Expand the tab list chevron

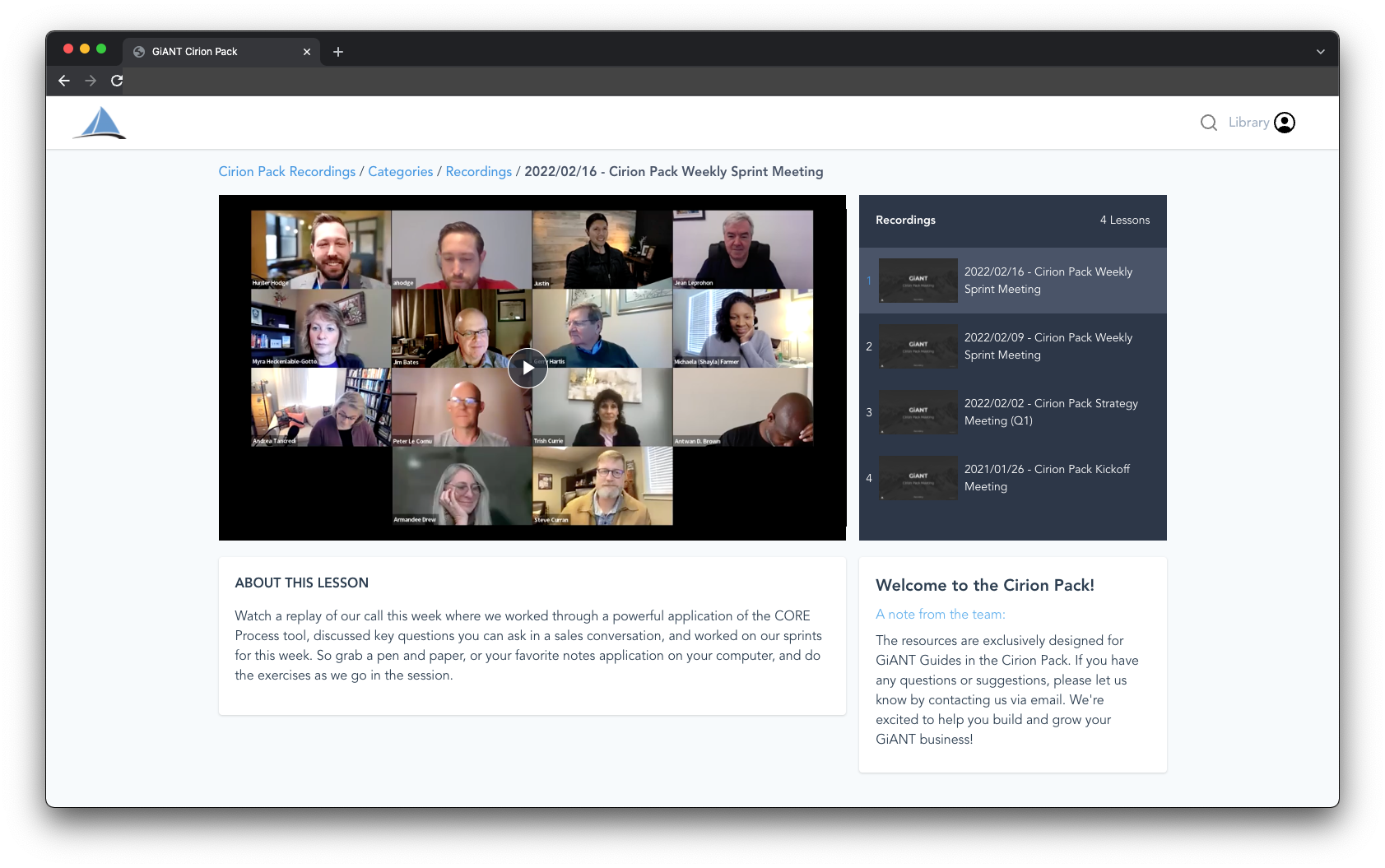(x=1320, y=52)
